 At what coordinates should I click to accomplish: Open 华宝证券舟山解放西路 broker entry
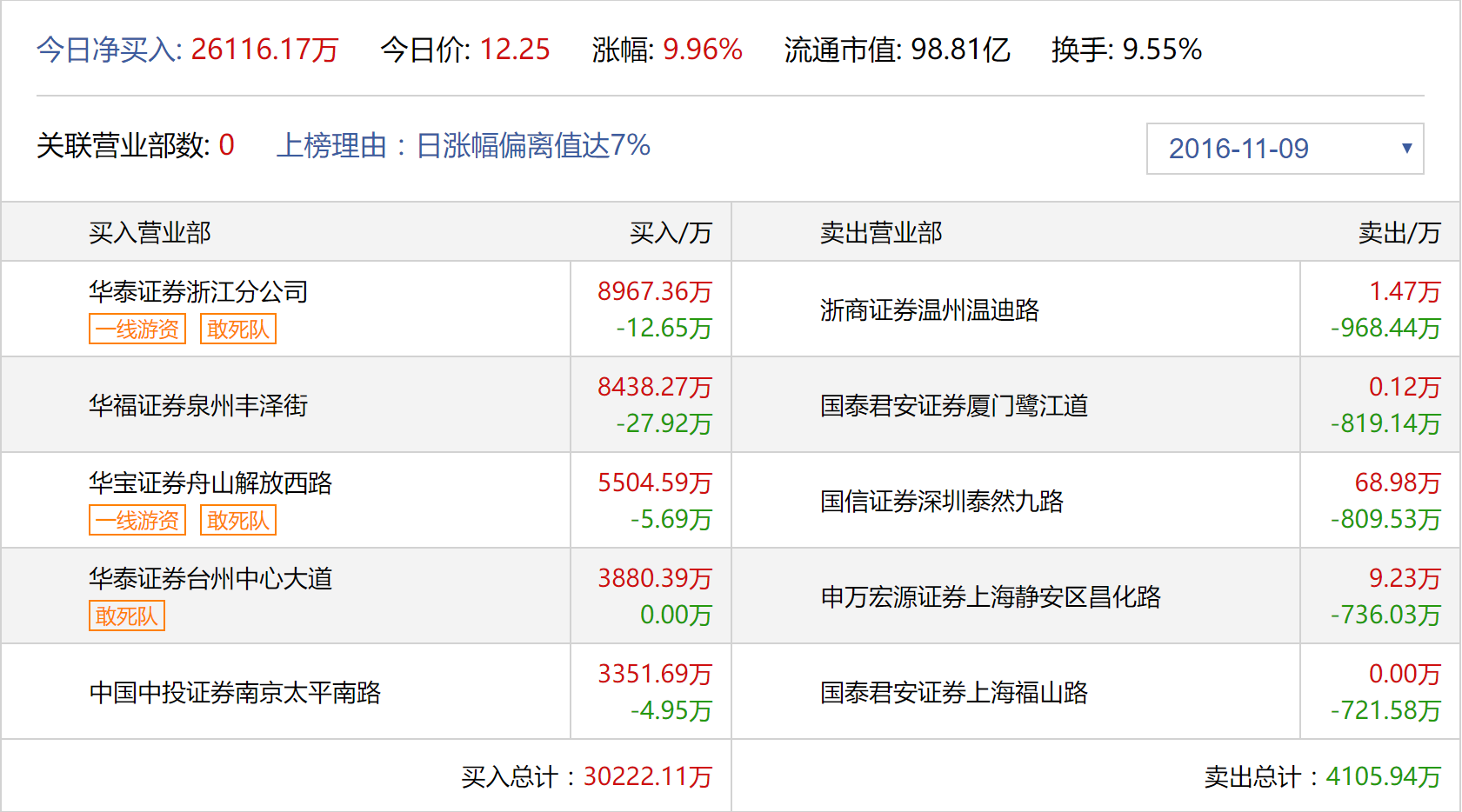210,483
